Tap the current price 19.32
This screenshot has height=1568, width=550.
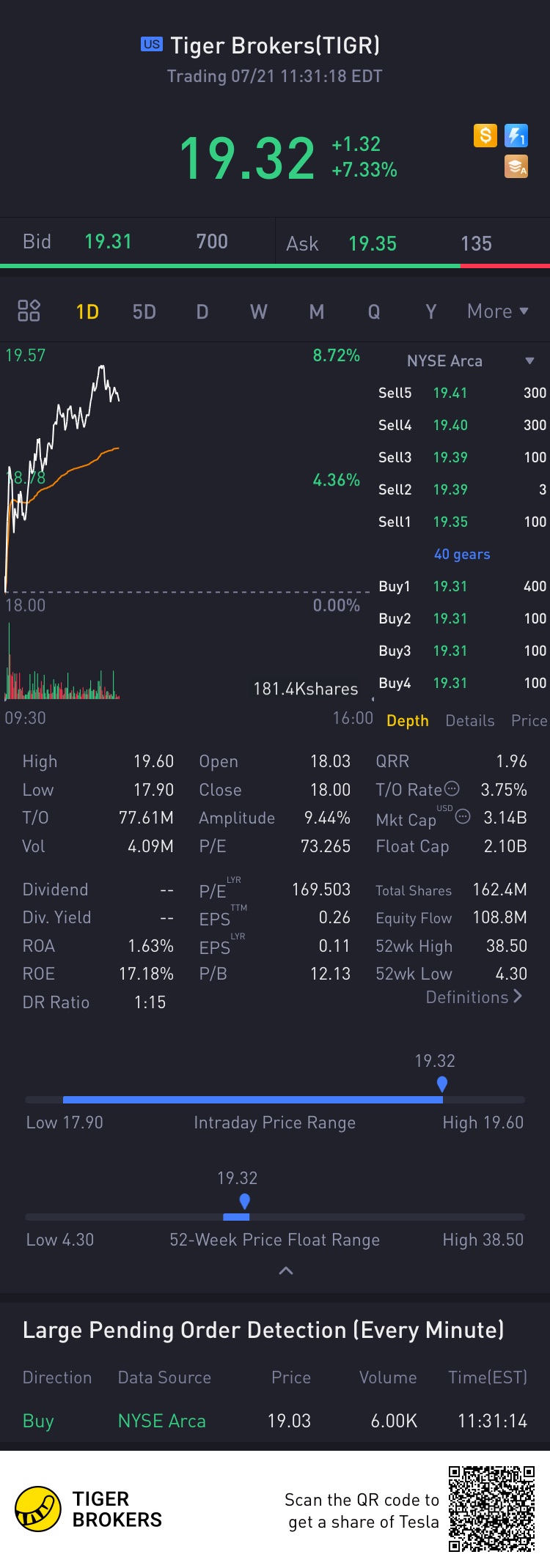[247, 158]
